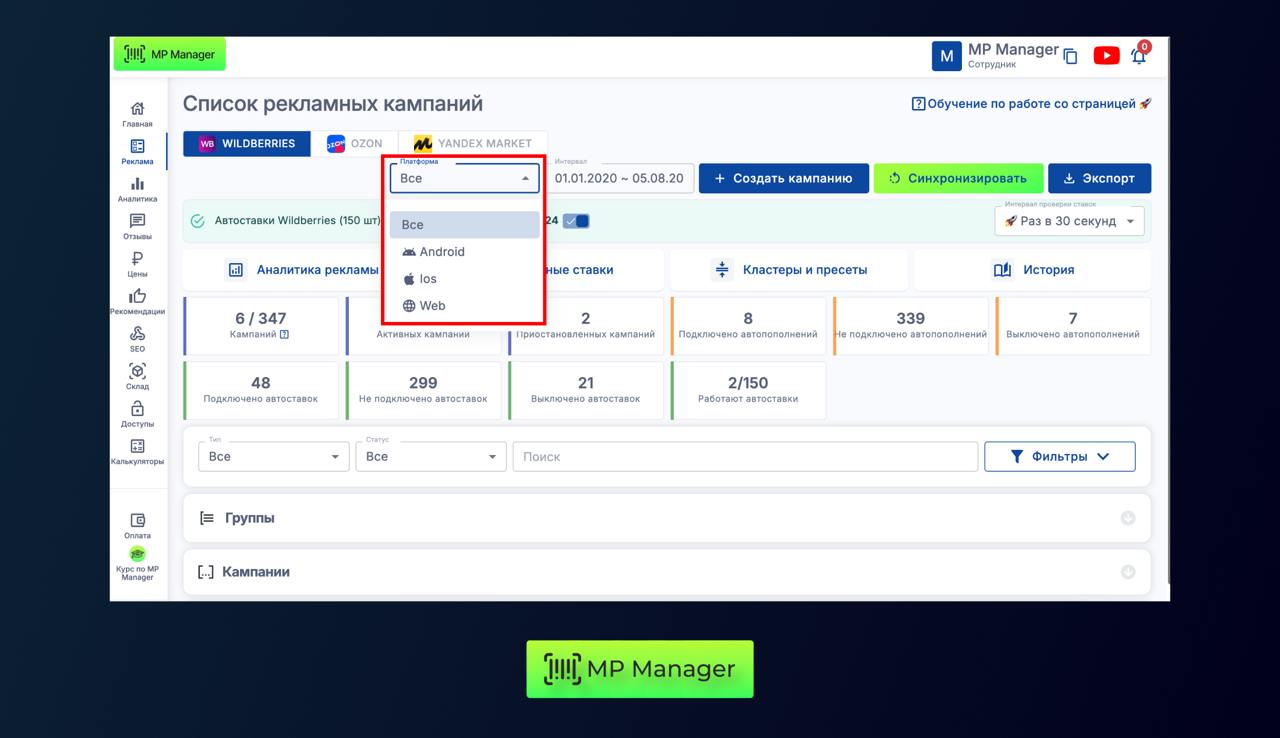This screenshot has height=738, width=1280.
Task: Click the YouTube icon in header
Action: pos(1106,56)
